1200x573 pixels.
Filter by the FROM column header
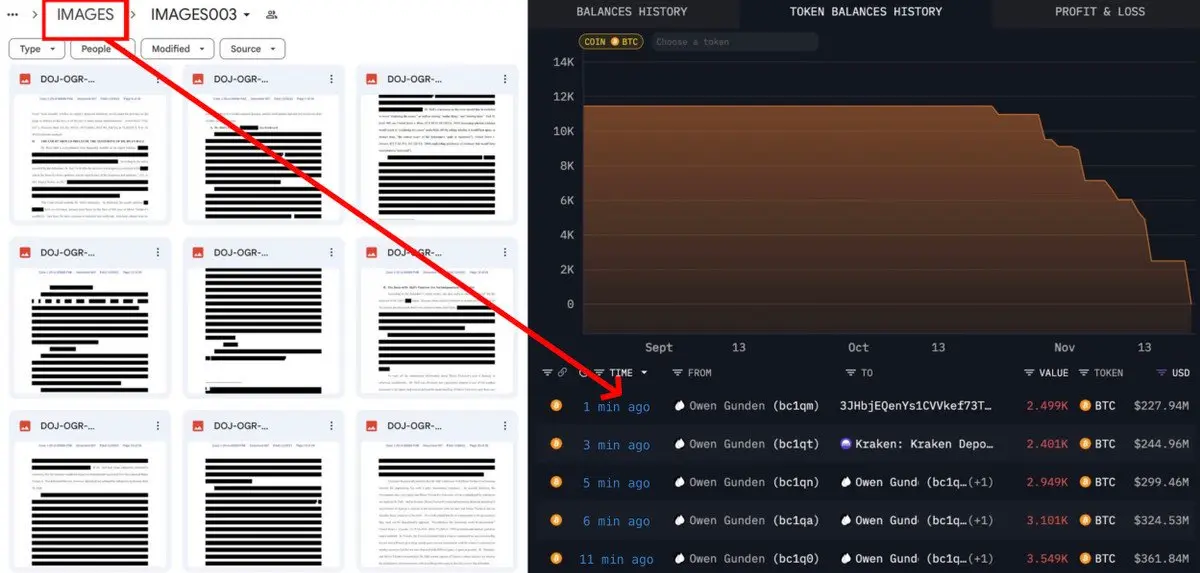click(692, 373)
